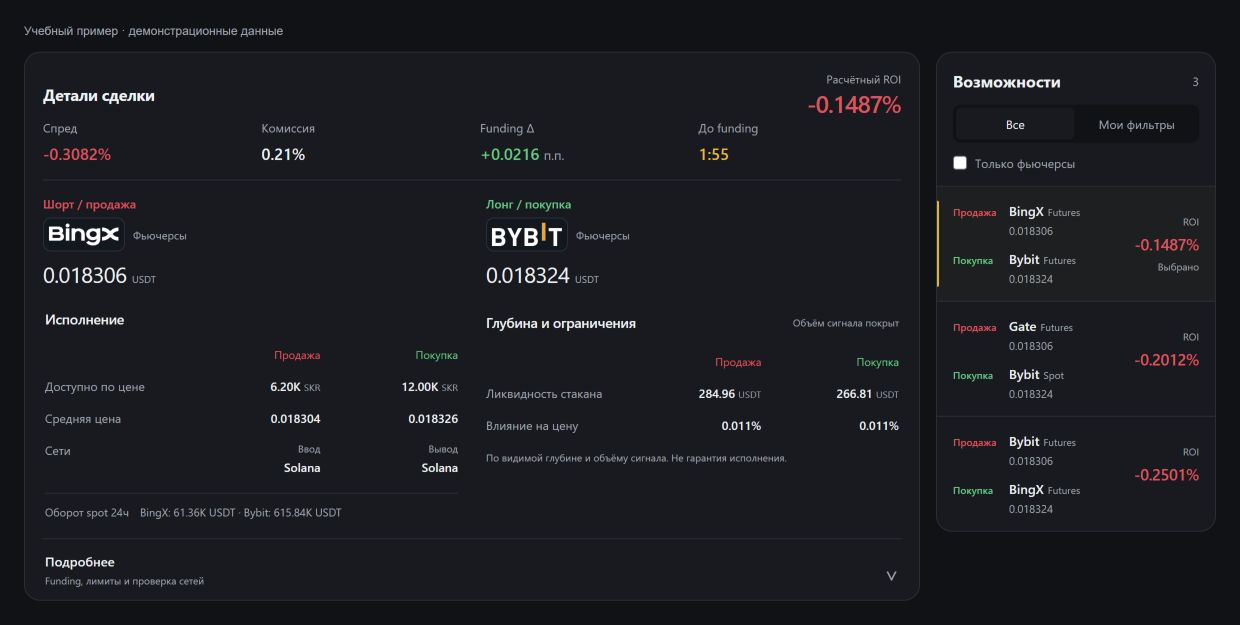Viewport: 1240px width, 625px height.
Task: Click the Возможности count badge 3
Action: pos(1195,82)
